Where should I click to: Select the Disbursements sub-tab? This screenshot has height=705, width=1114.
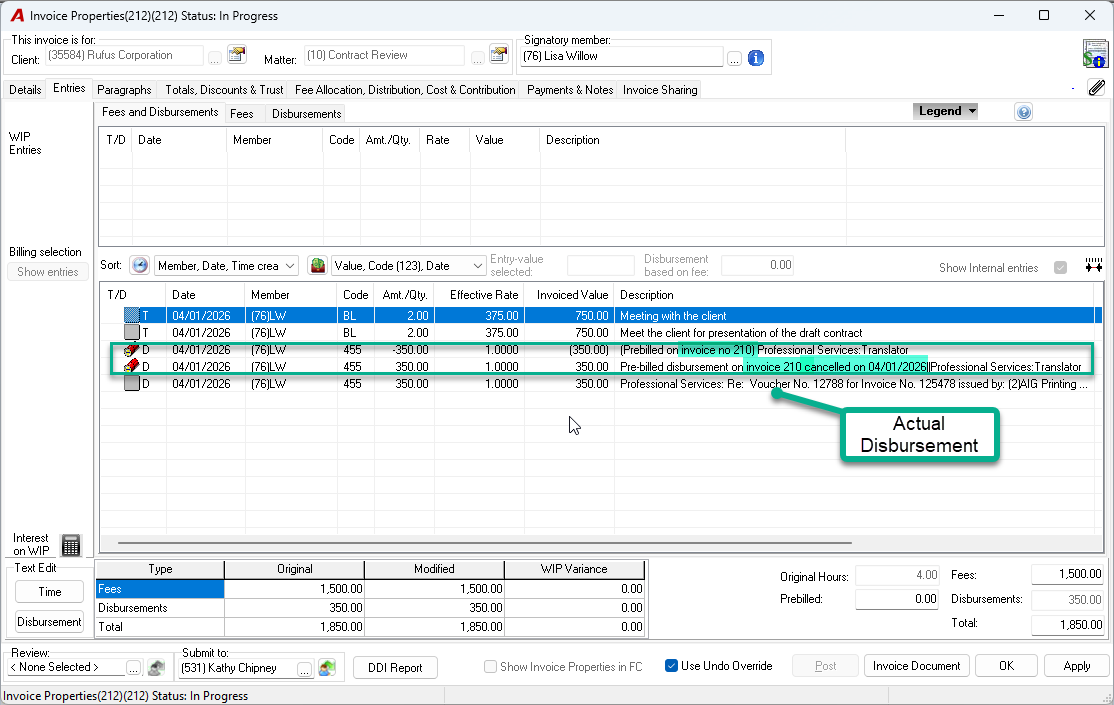(x=306, y=114)
